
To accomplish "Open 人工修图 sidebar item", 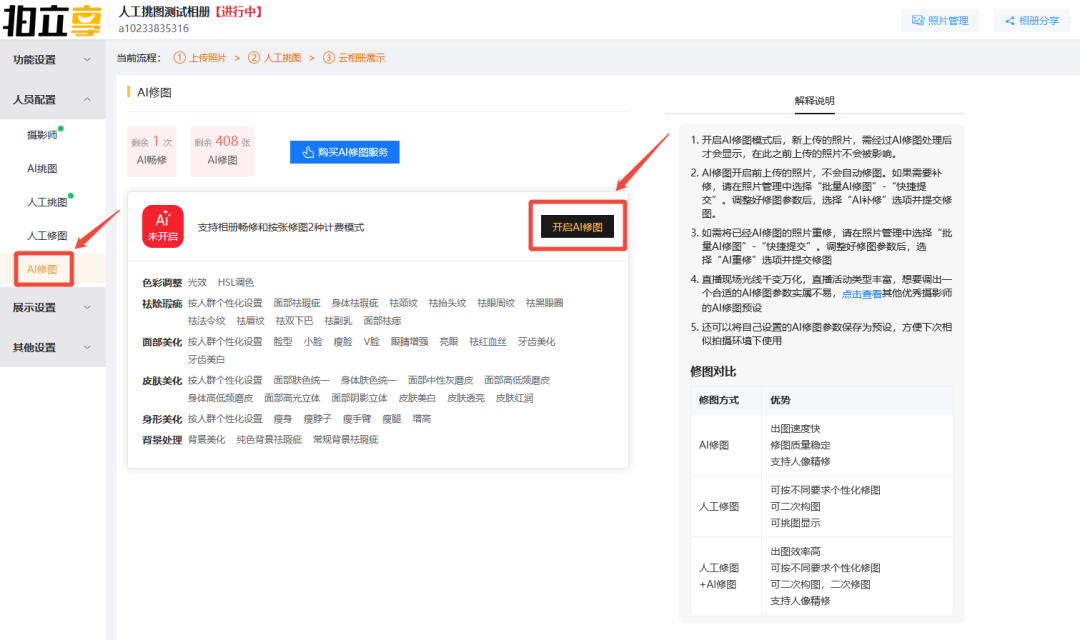I will (47, 236).
